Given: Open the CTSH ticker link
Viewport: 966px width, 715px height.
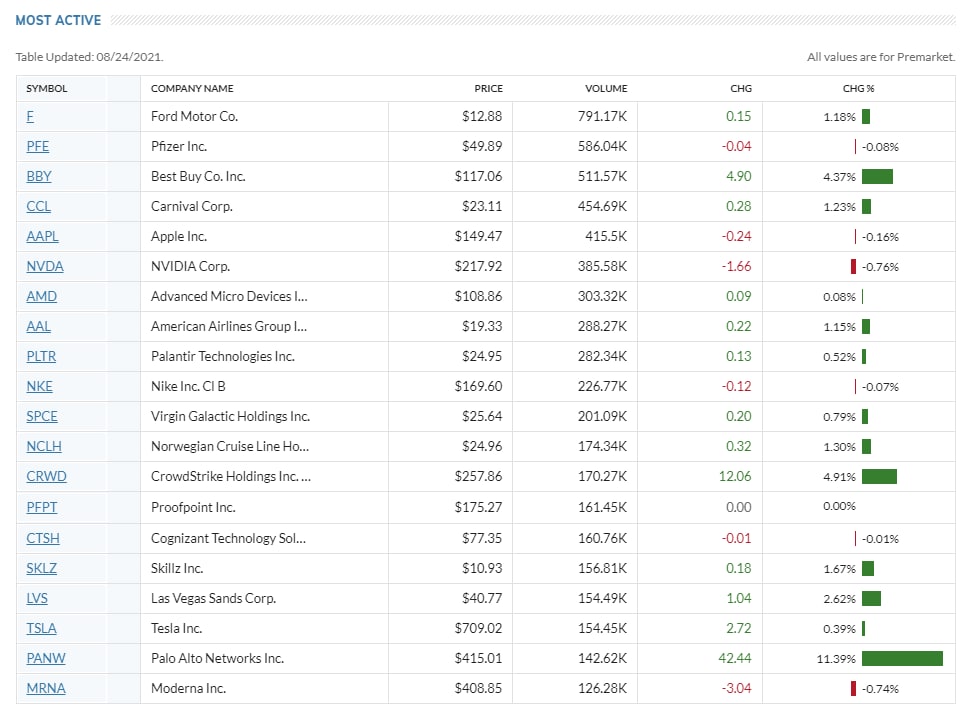Looking at the screenshot, I should coord(43,538).
